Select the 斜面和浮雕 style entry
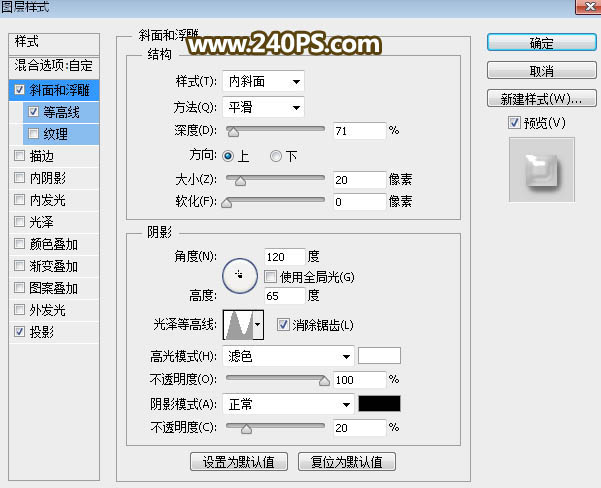Screen dimensions: 601x488 point(59,90)
